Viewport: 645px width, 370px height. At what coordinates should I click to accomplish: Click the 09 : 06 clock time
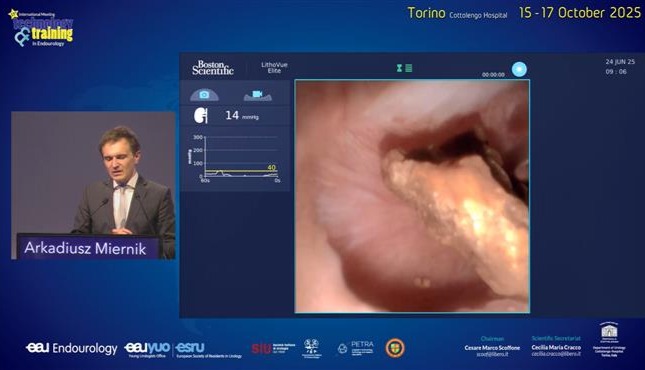point(616,72)
